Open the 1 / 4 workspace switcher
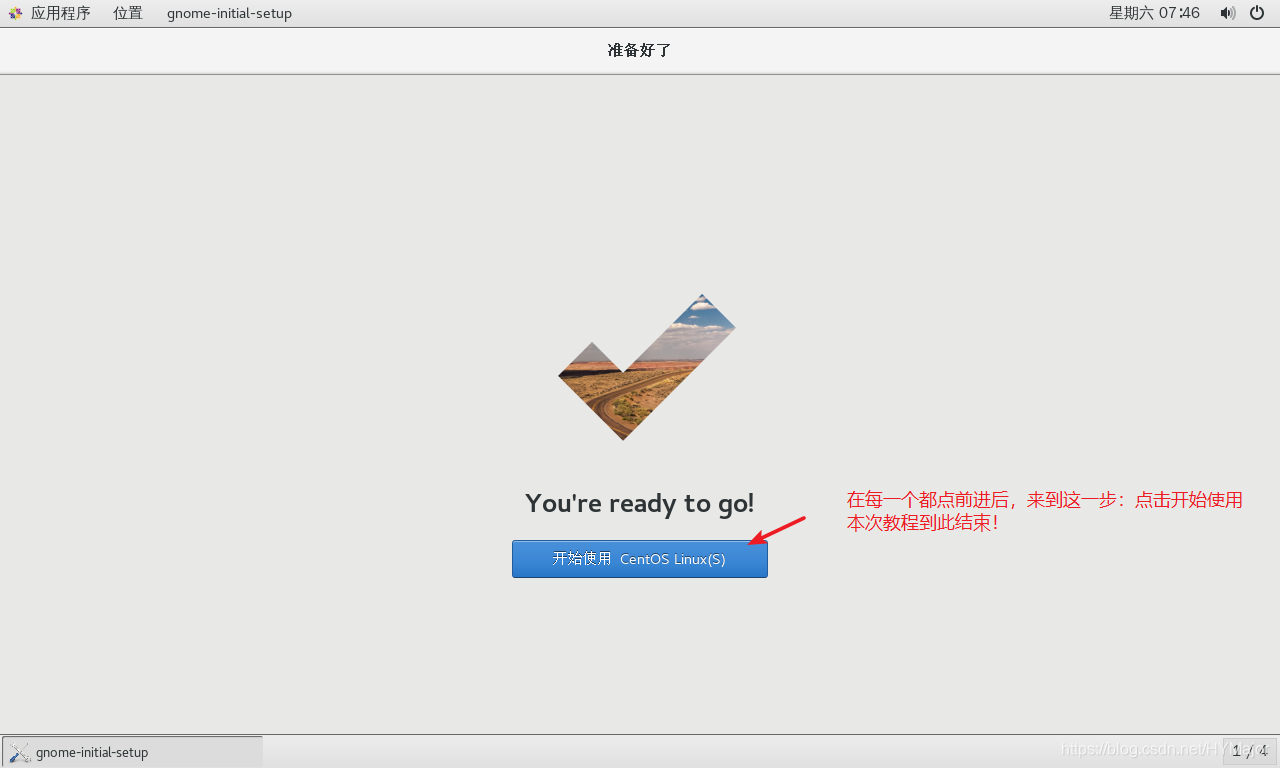Viewport: 1280px width, 768px height. 1250,751
